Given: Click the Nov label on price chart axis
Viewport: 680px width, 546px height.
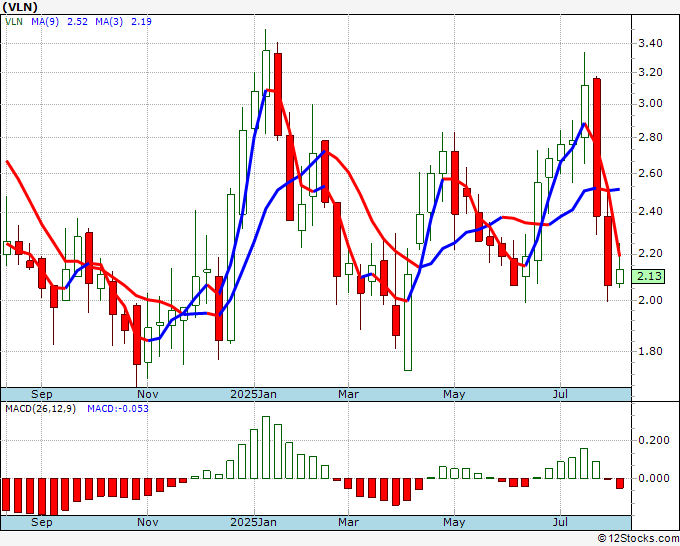Looking at the screenshot, I should (x=147, y=394).
